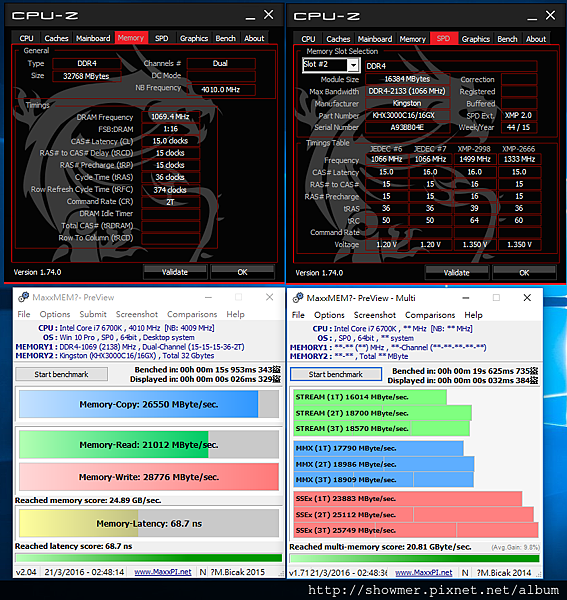567x600 pixels.
Task: Open Help menu in MaxxMEM PreView window
Action: 235,314
